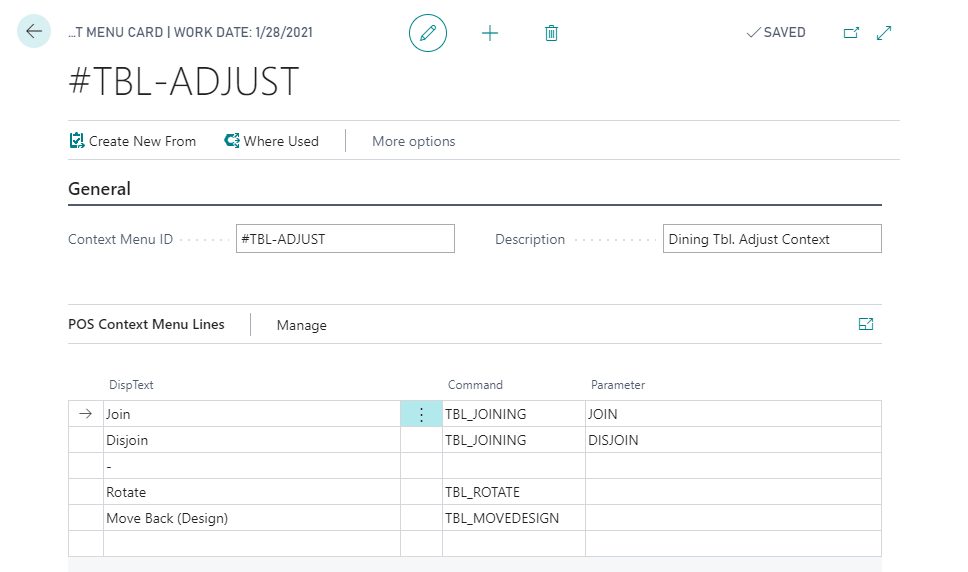Click the Context Menu ID field
968x572 pixels.
(345, 239)
